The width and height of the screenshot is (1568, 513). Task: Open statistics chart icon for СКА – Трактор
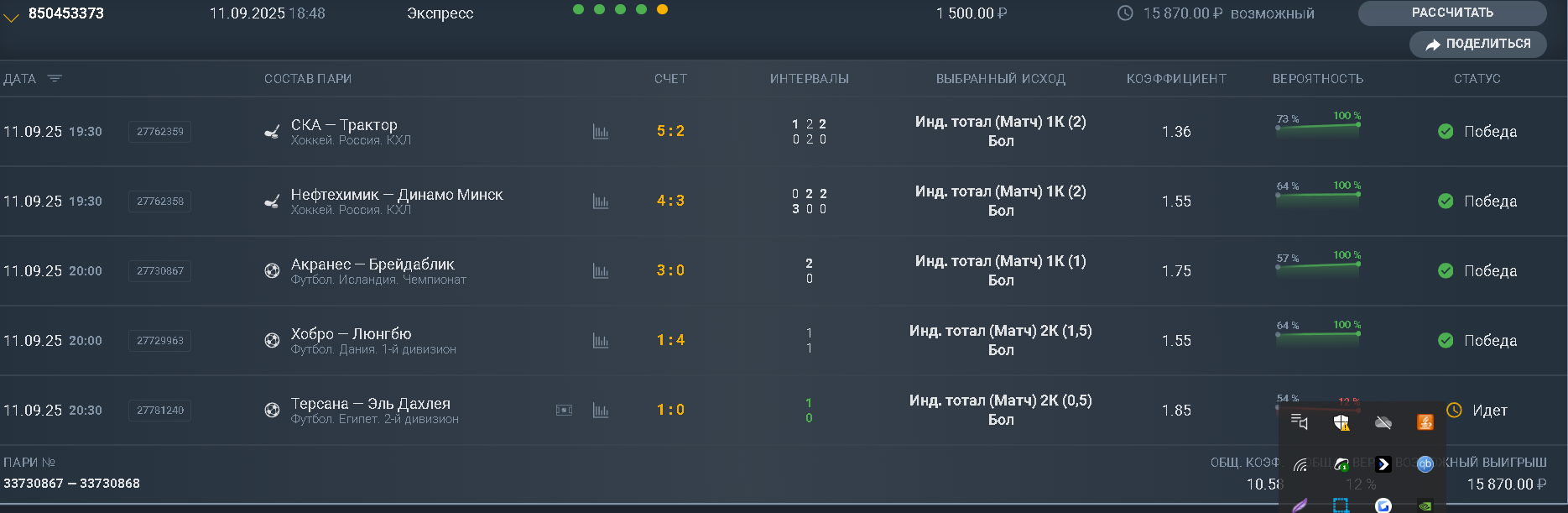(x=600, y=132)
